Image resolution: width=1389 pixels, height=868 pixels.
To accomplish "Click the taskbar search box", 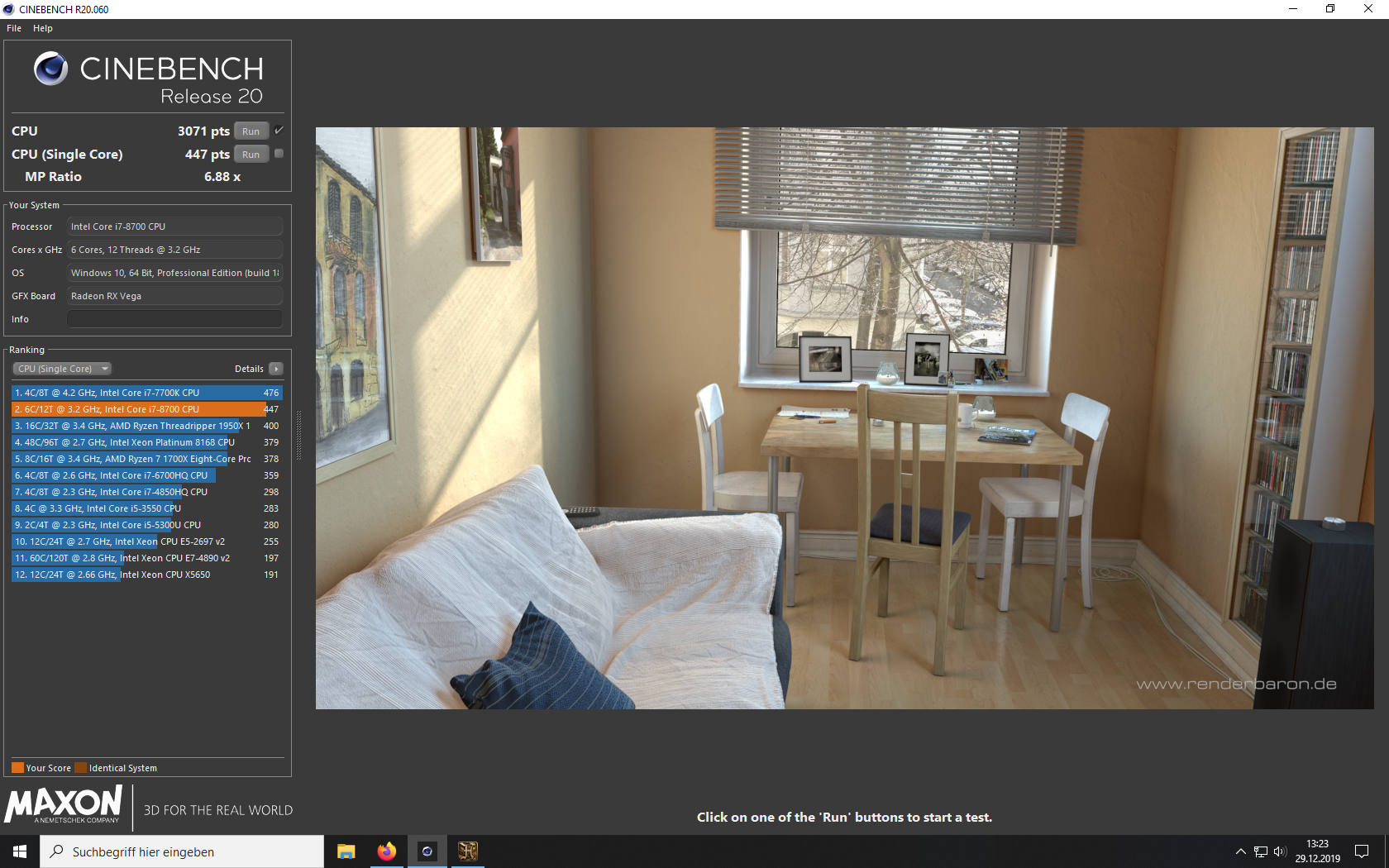I will 182,851.
